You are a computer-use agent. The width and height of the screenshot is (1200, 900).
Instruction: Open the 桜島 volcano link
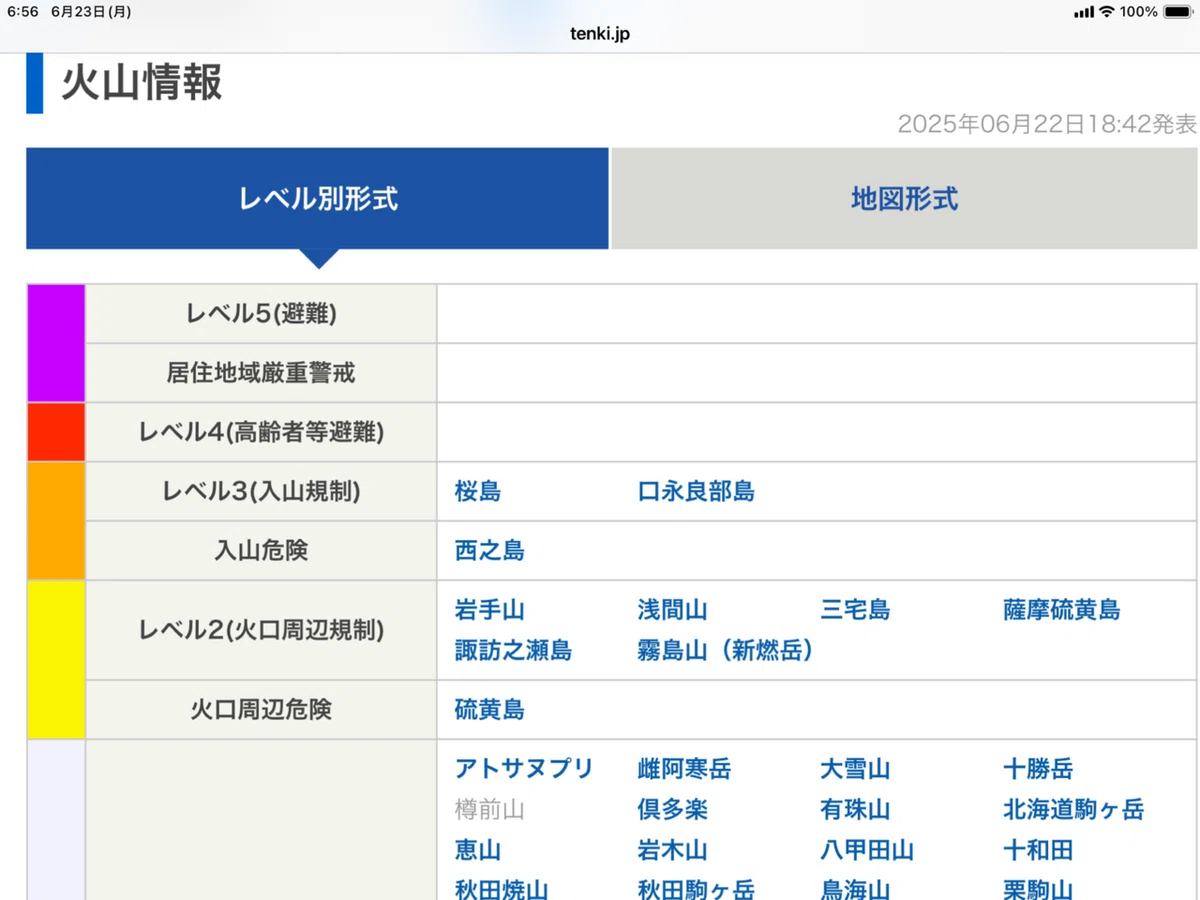coord(478,491)
